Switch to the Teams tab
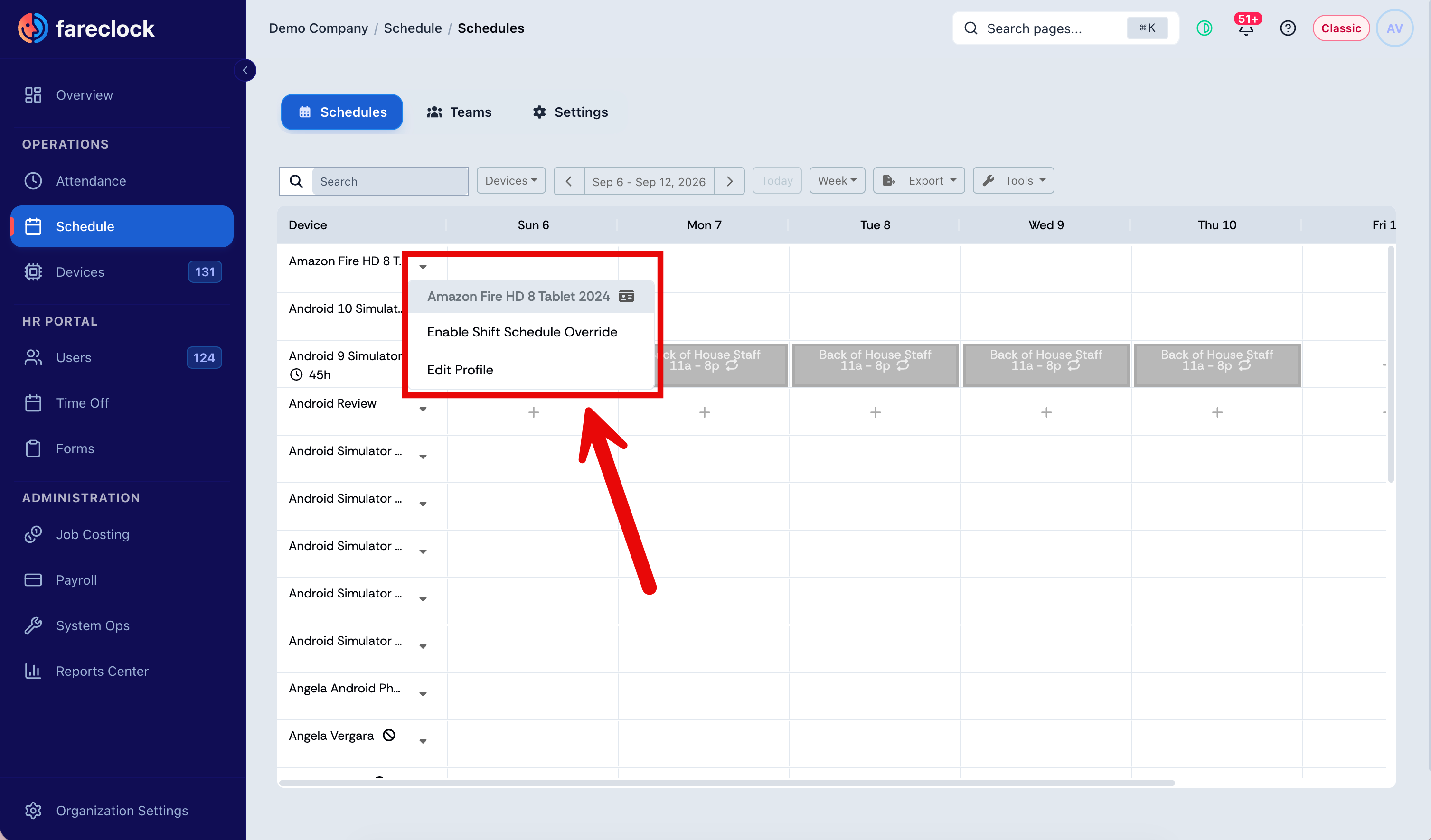This screenshot has width=1431, height=840. [x=459, y=112]
